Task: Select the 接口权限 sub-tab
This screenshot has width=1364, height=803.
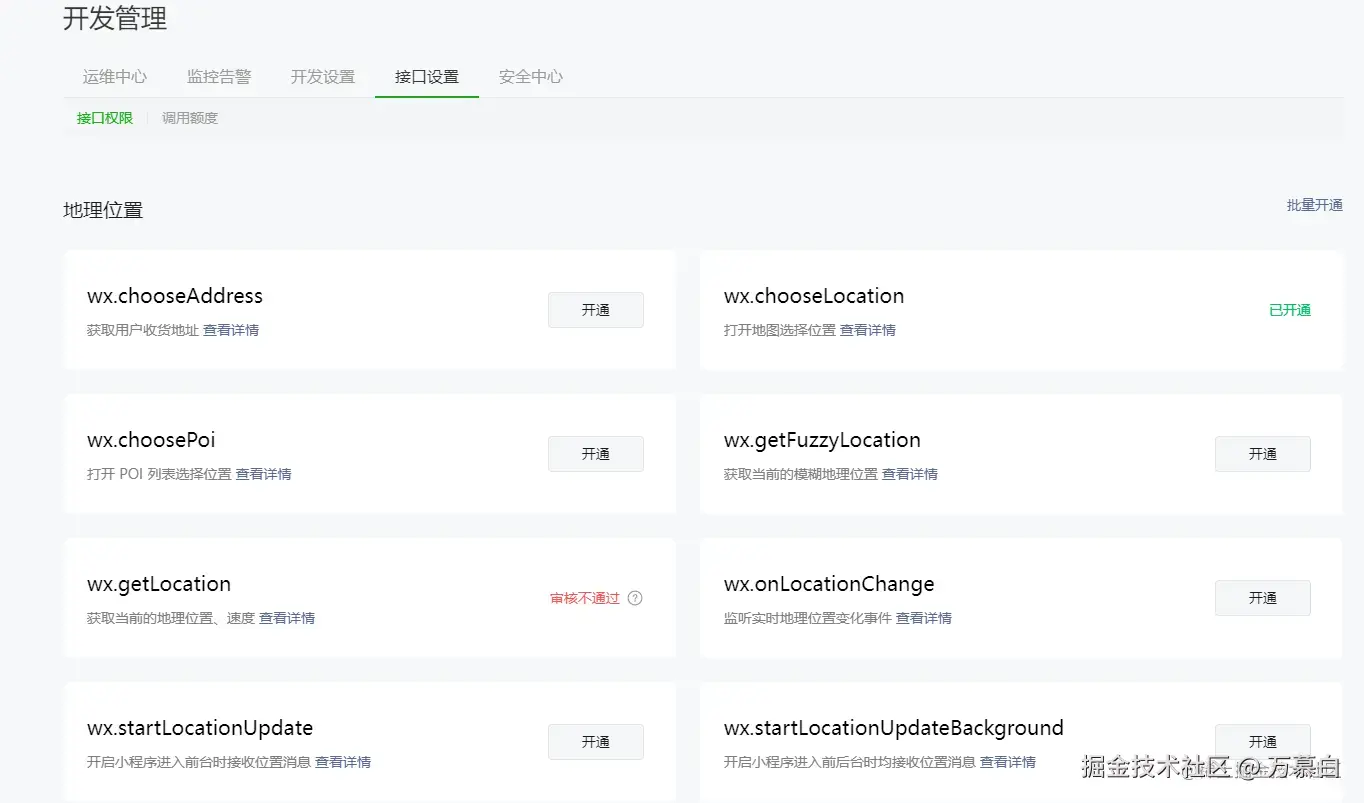Action: (x=105, y=118)
